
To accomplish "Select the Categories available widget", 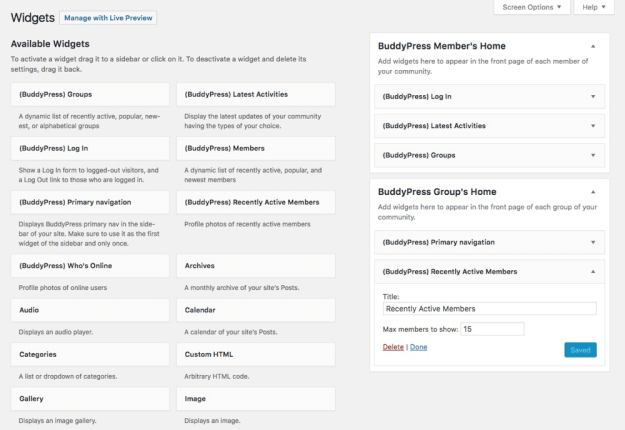I will coord(90,355).
